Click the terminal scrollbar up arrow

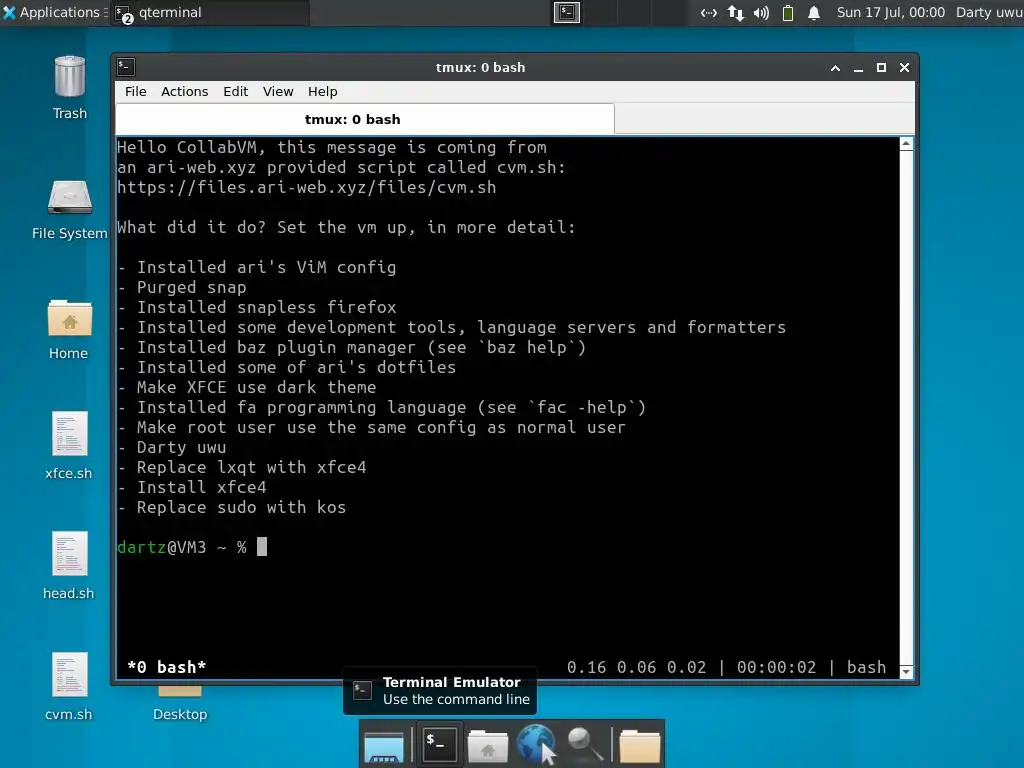coord(906,144)
